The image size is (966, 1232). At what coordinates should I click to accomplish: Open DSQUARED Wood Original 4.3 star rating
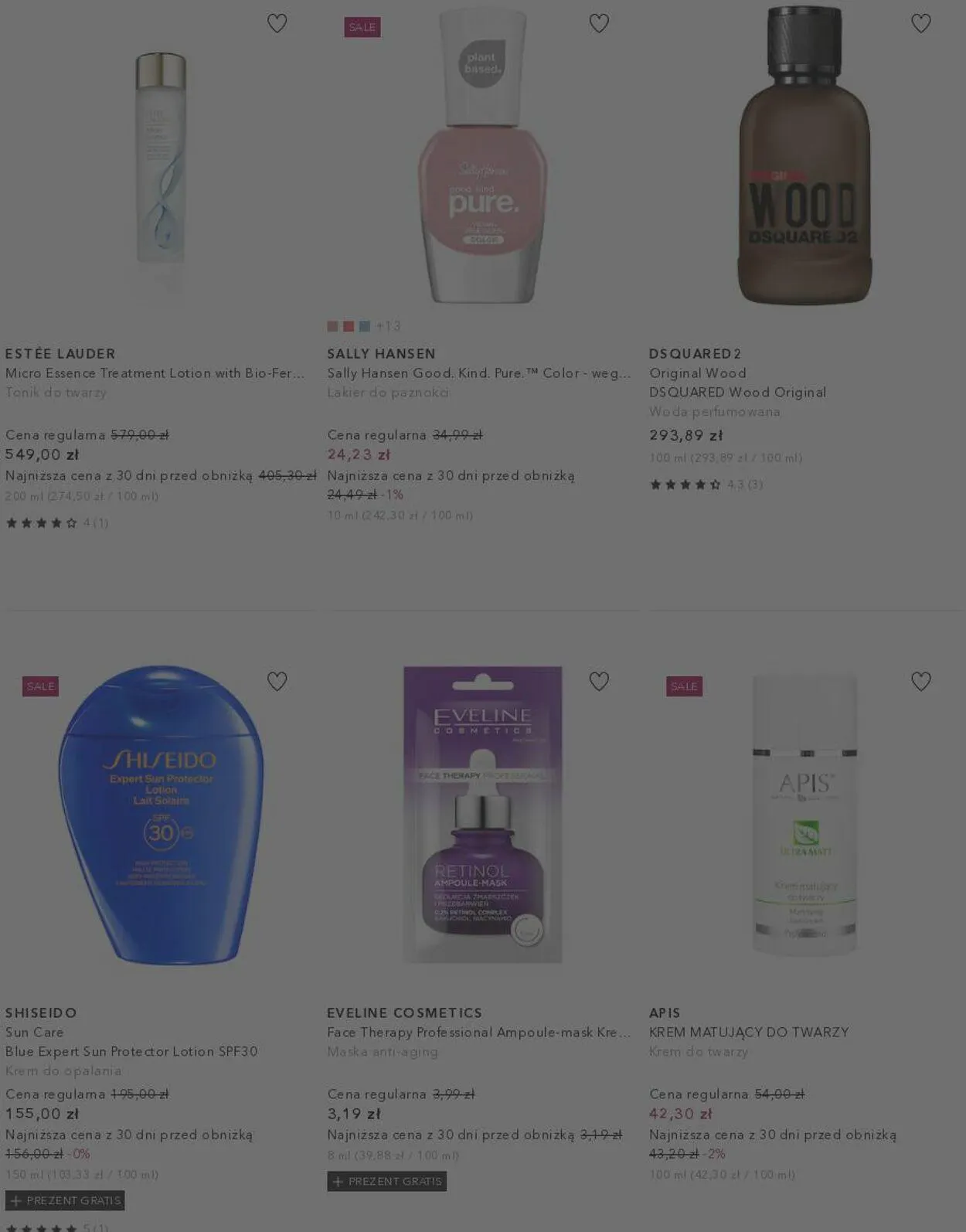click(x=706, y=485)
